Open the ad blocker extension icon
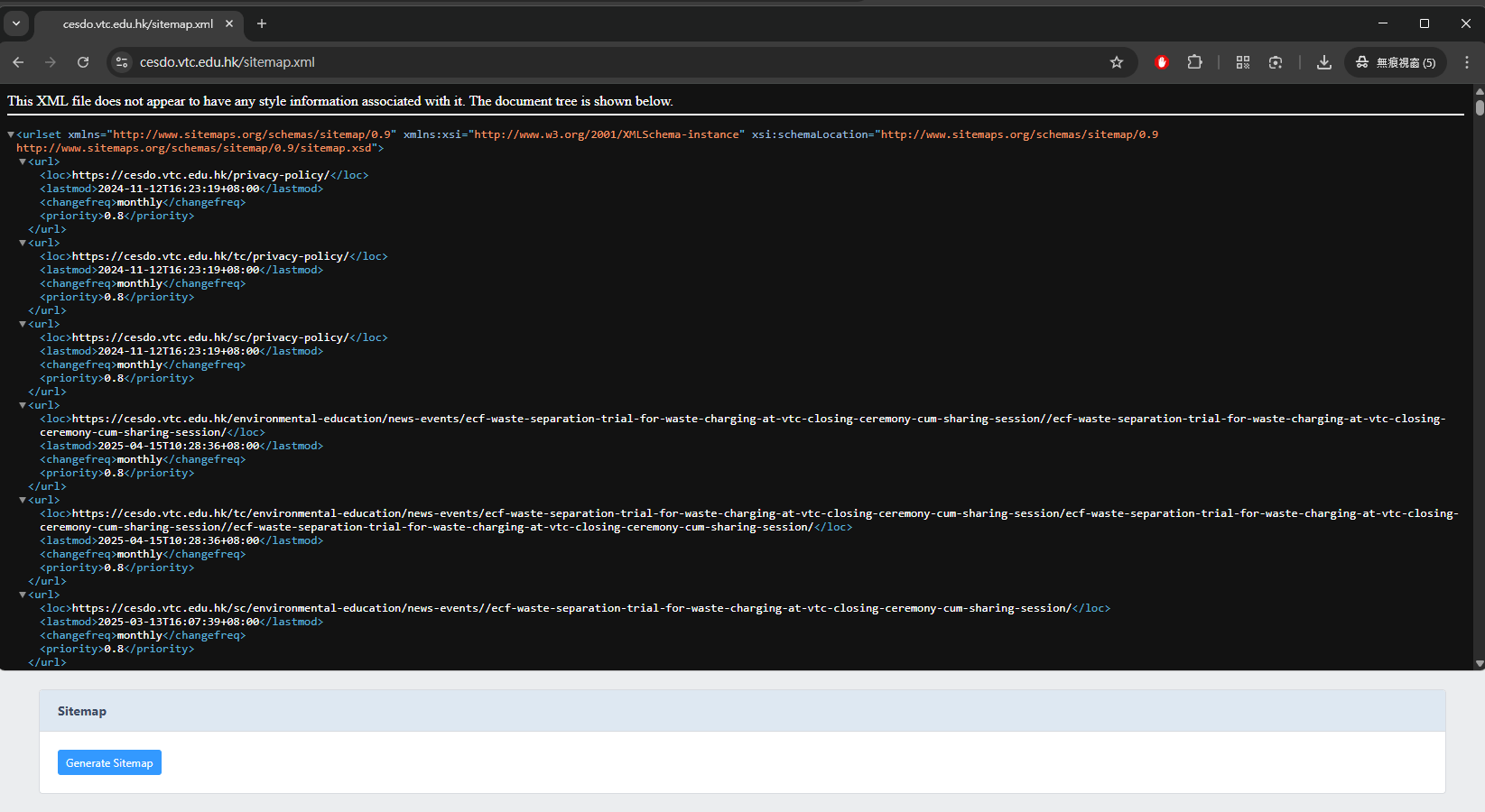This screenshot has width=1485, height=812. coord(1161,62)
